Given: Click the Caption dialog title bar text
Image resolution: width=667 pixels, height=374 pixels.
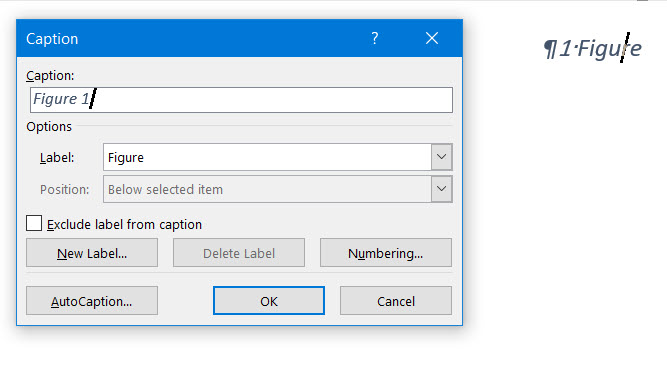Looking at the screenshot, I should (x=52, y=39).
